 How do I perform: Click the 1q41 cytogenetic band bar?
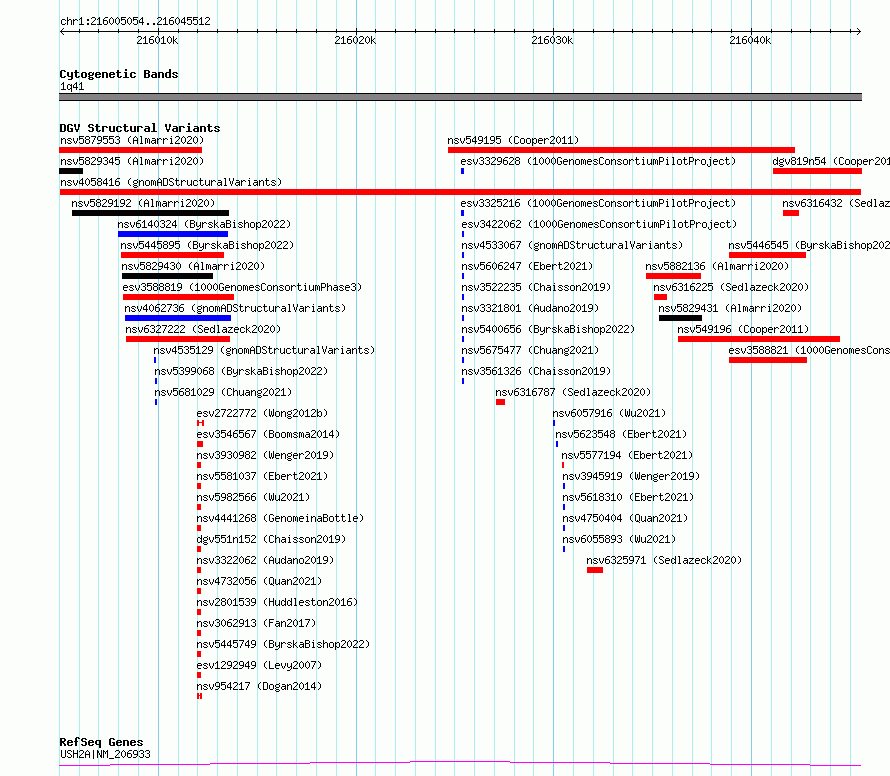(x=460, y=97)
